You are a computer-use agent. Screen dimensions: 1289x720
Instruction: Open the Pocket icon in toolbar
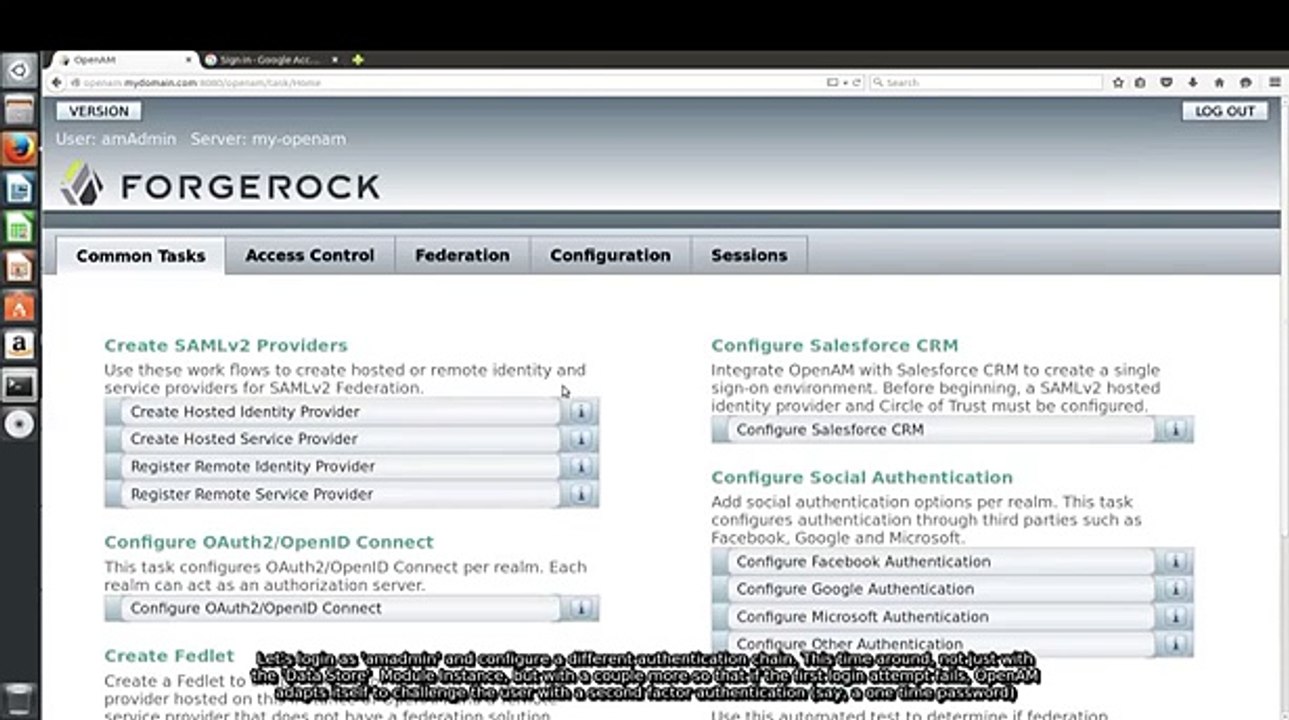[x=1166, y=83]
